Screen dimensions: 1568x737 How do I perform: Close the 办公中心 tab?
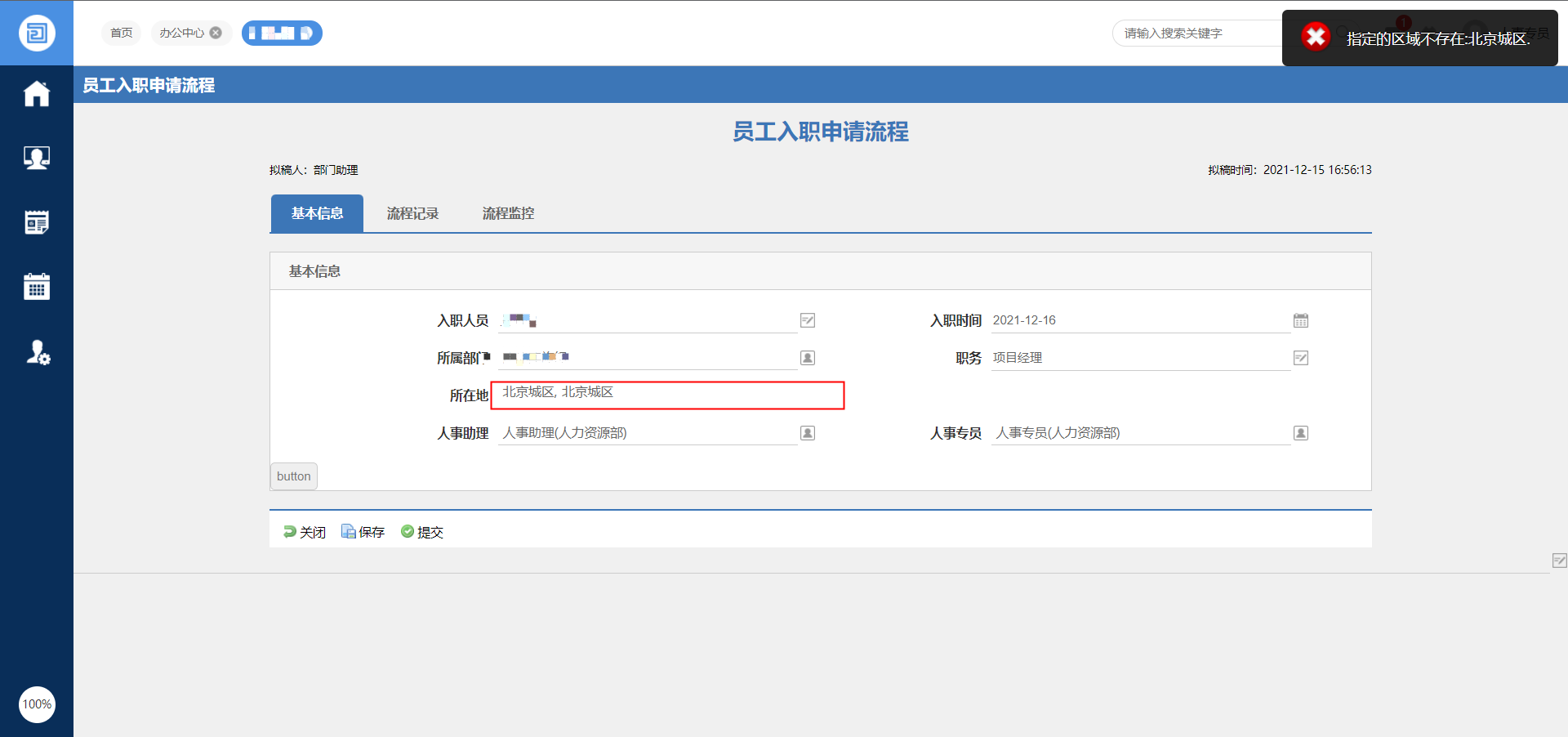[x=216, y=33]
